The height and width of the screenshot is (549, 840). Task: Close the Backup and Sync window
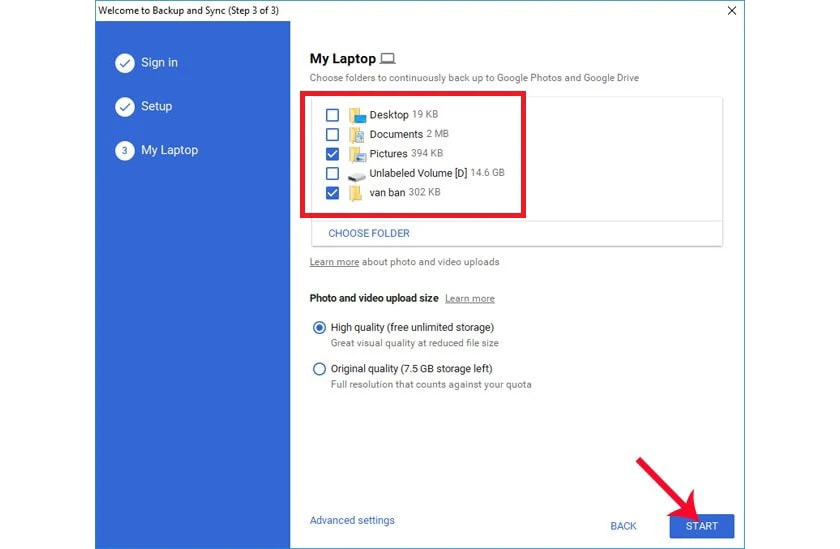pos(732,11)
